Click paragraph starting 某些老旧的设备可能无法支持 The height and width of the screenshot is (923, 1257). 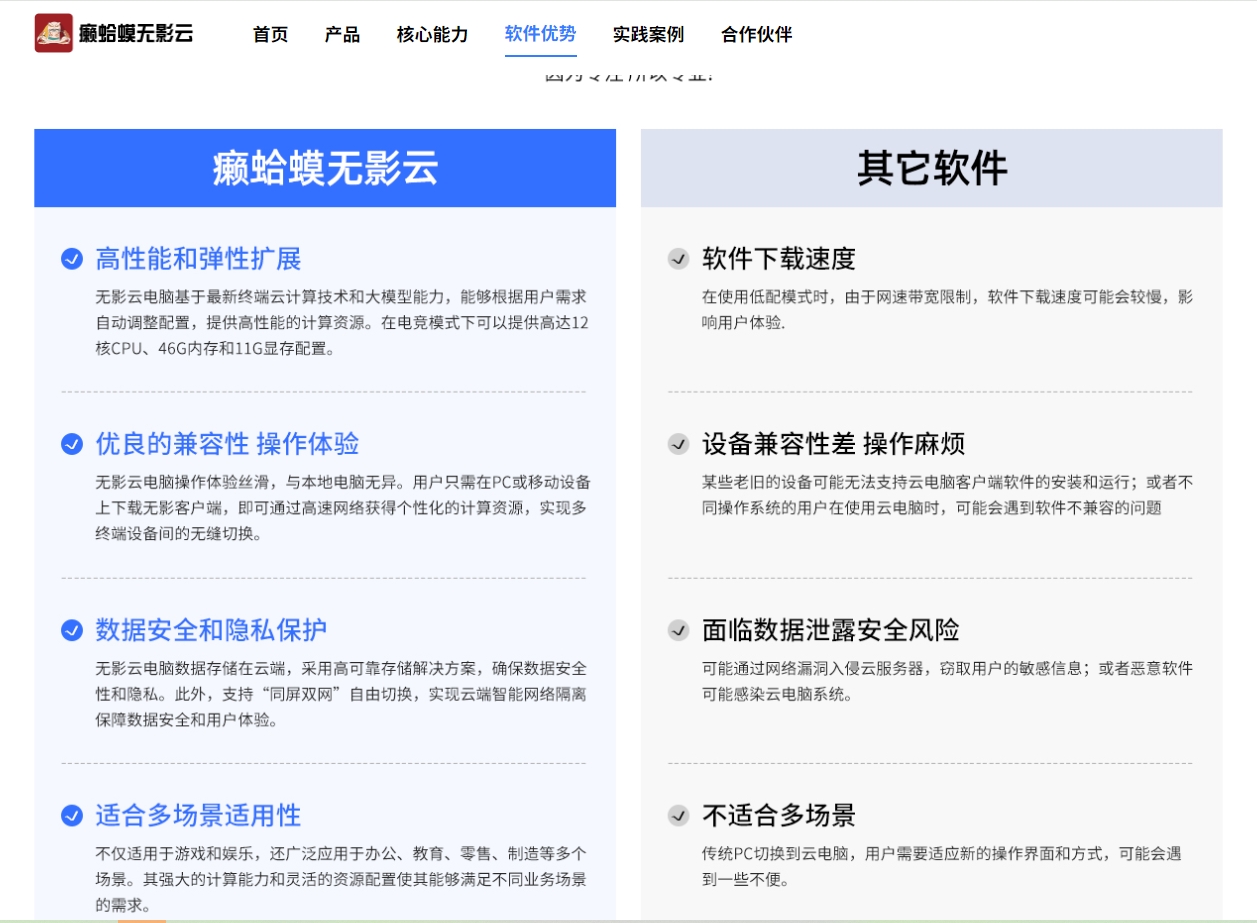[948, 495]
